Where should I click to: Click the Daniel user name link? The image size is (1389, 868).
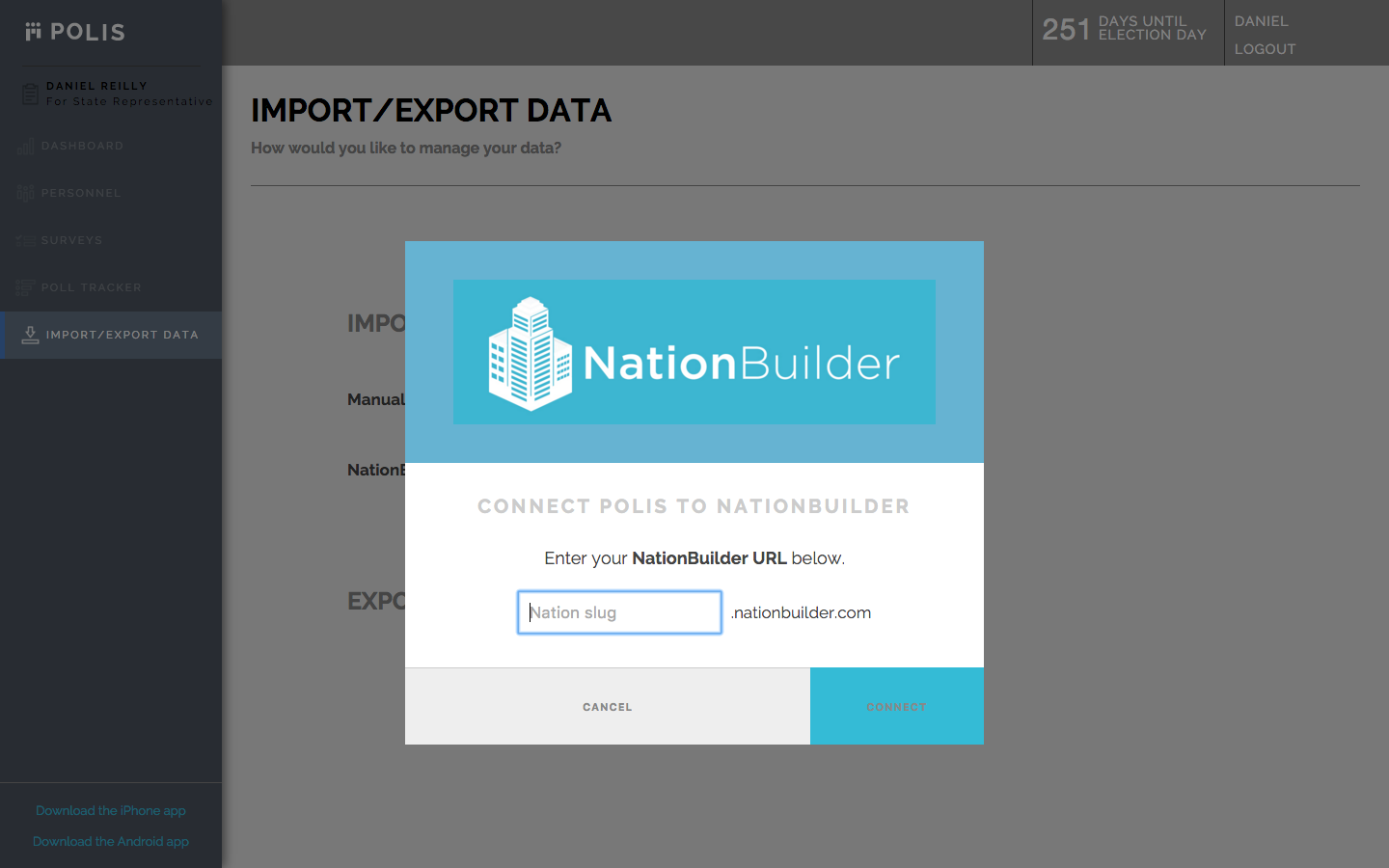(1261, 21)
